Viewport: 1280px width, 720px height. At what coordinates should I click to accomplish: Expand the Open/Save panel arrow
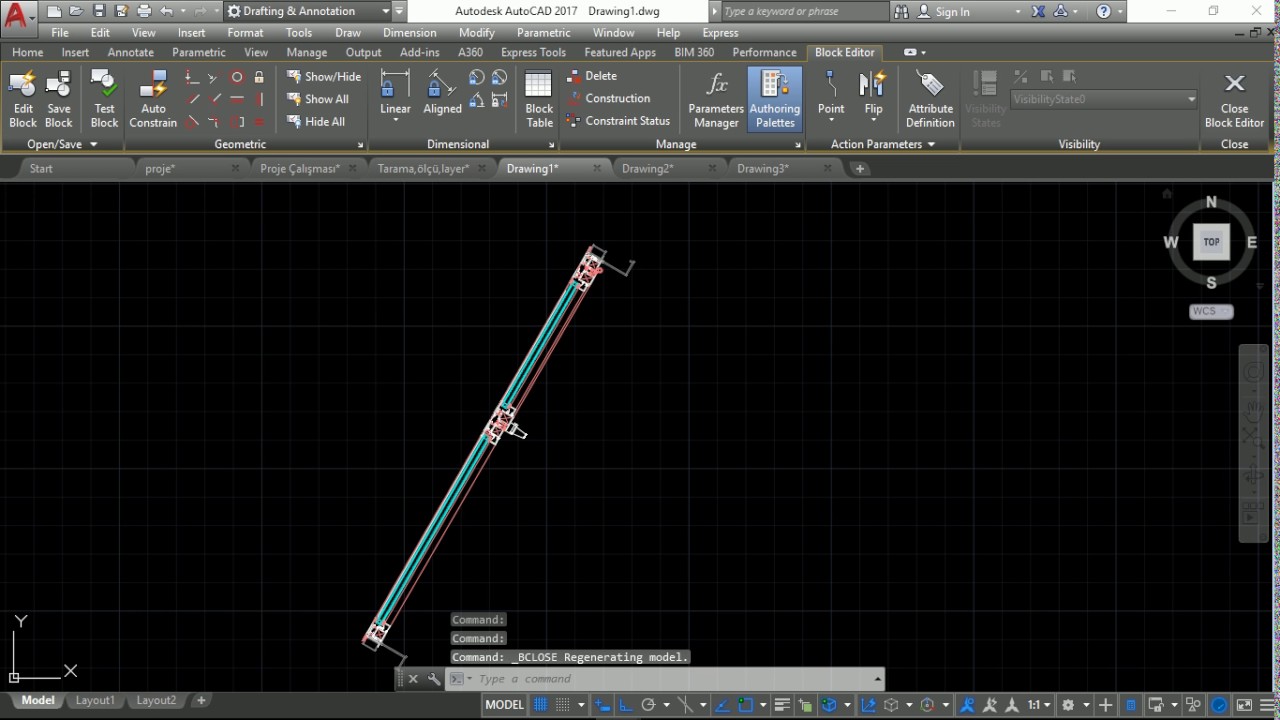tap(93, 144)
